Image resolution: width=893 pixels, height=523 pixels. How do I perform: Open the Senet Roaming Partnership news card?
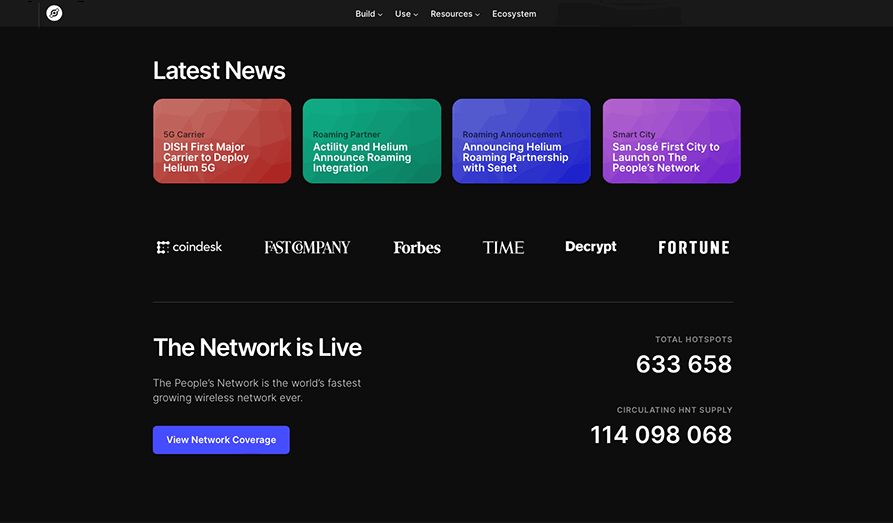click(x=521, y=141)
